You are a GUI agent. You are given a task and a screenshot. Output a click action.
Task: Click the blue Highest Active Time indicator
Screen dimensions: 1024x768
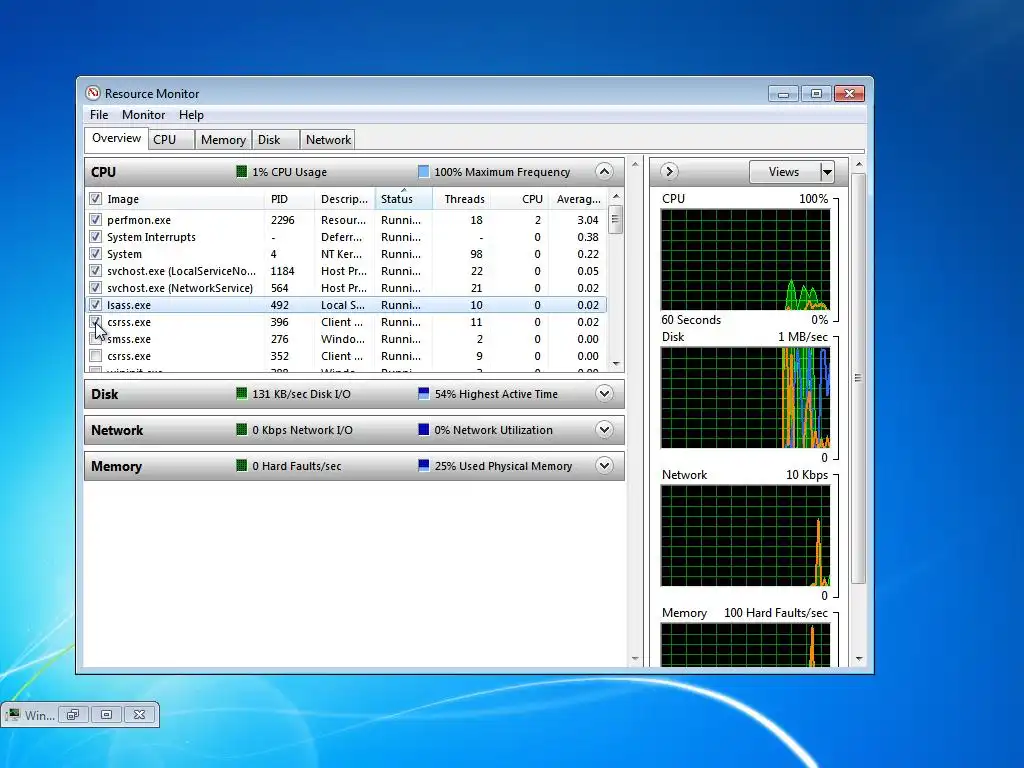423,394
